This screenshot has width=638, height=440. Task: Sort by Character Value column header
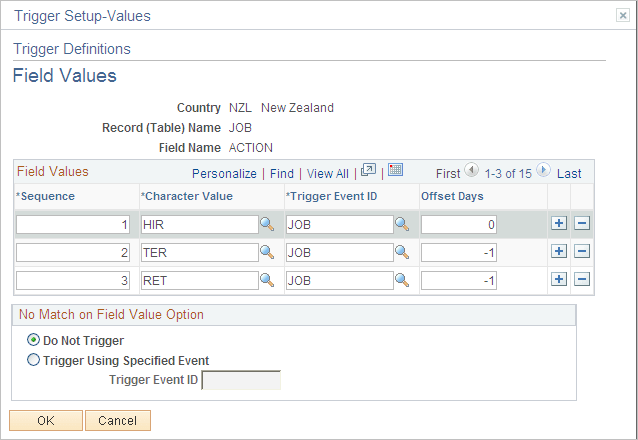click(x=187, y=196)
